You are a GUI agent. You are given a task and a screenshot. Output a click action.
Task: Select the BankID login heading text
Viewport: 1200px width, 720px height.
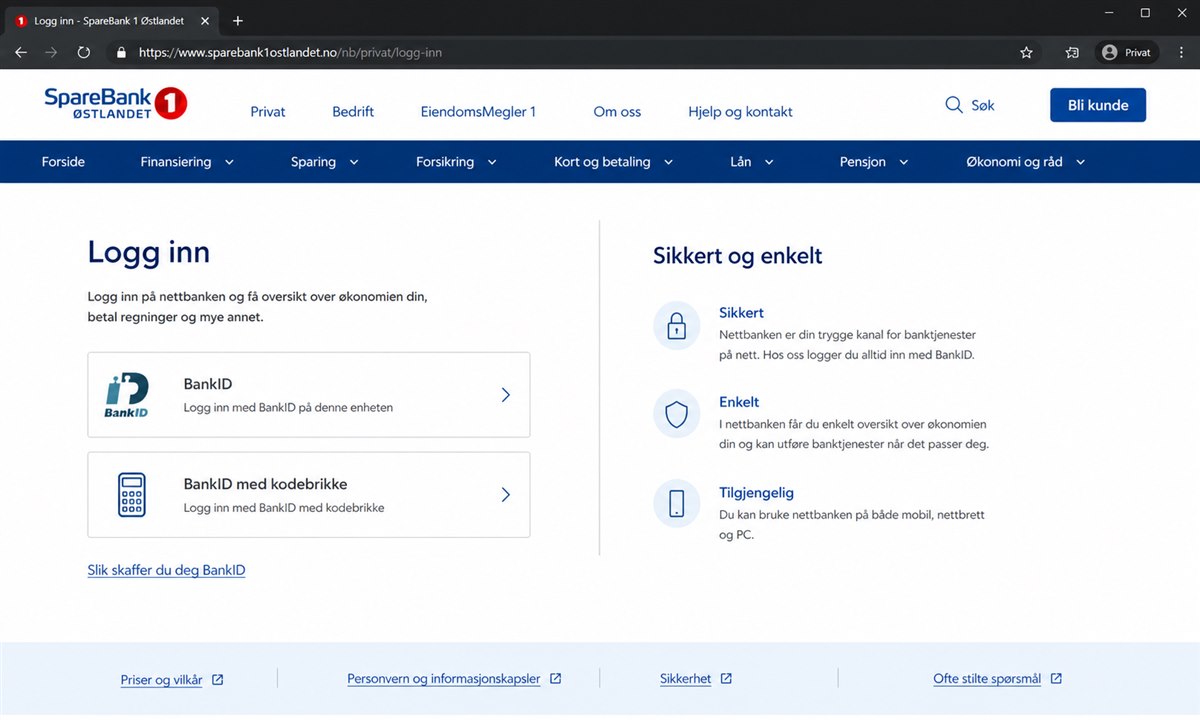coord(208,384)
